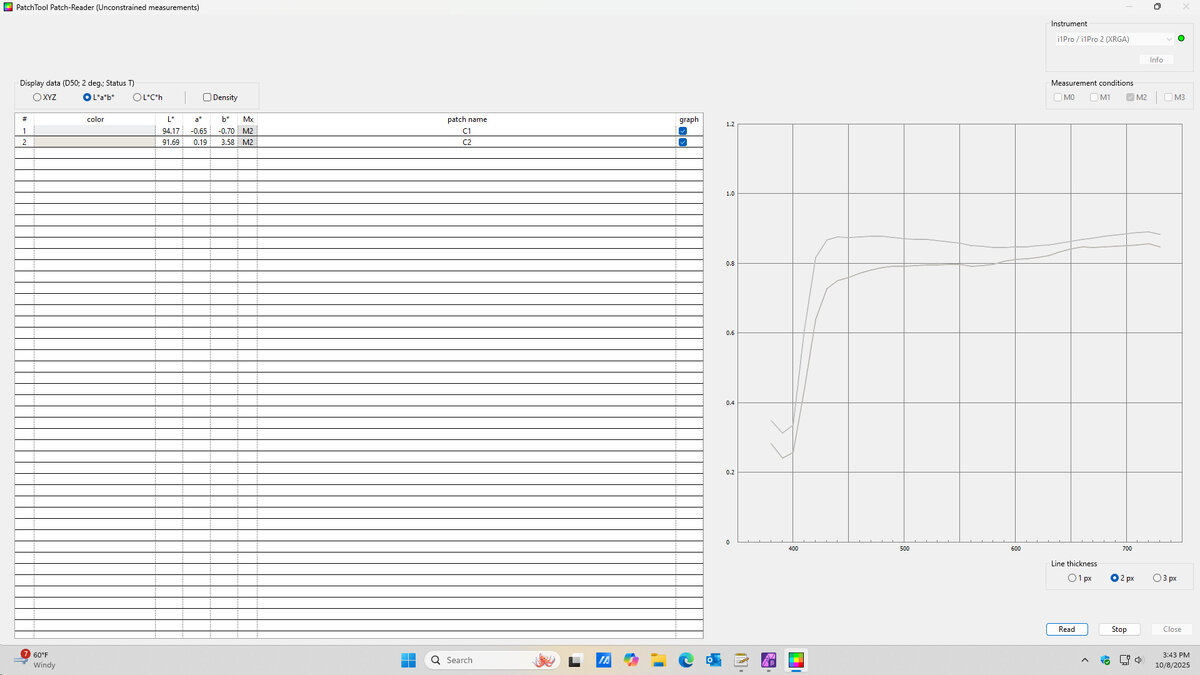Click the Windows Start button
Viewport: 1200px width, 675px height.
click(x=409, y=660)
